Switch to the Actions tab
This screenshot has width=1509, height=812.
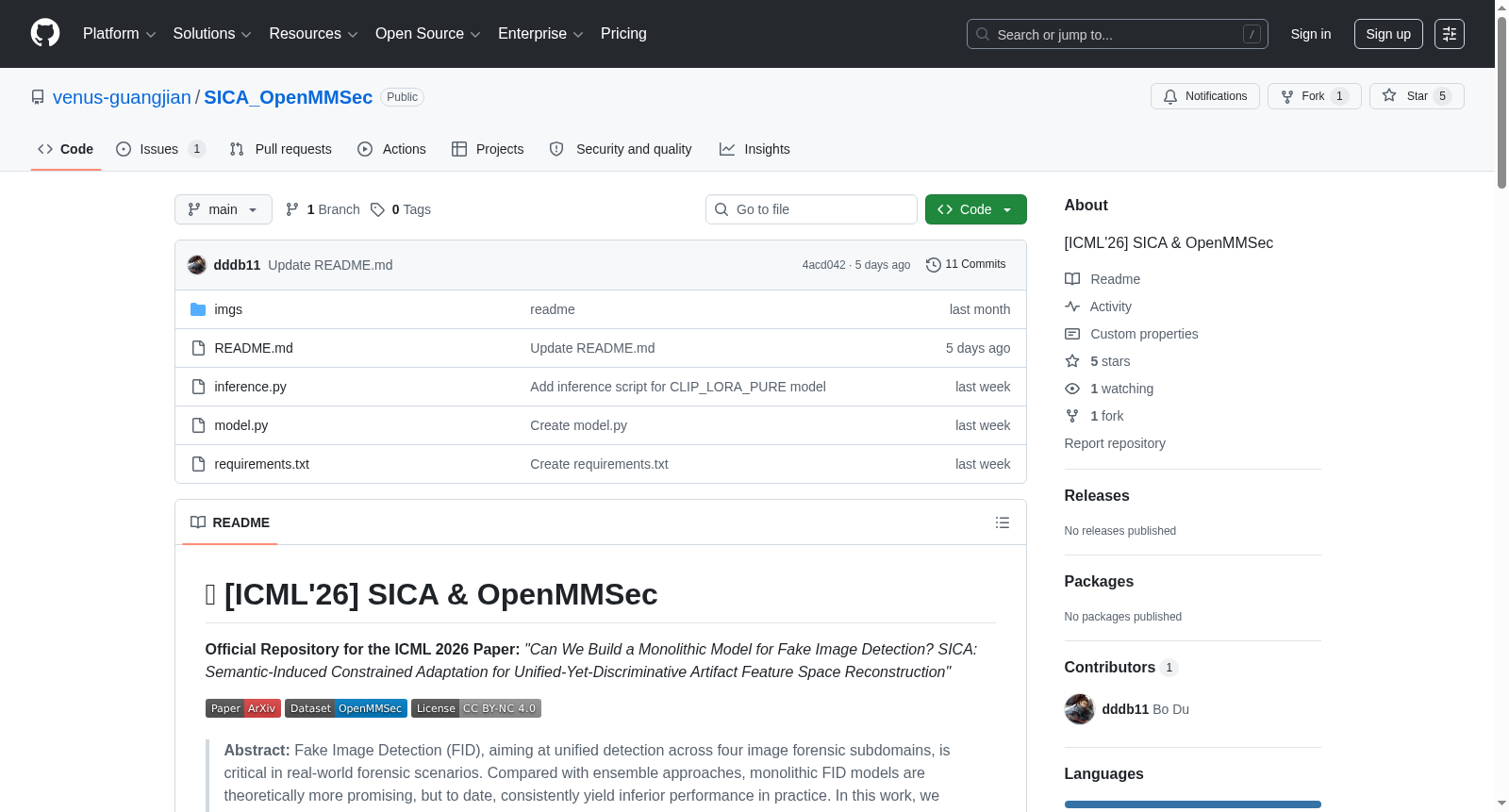(x=392, y=149)
